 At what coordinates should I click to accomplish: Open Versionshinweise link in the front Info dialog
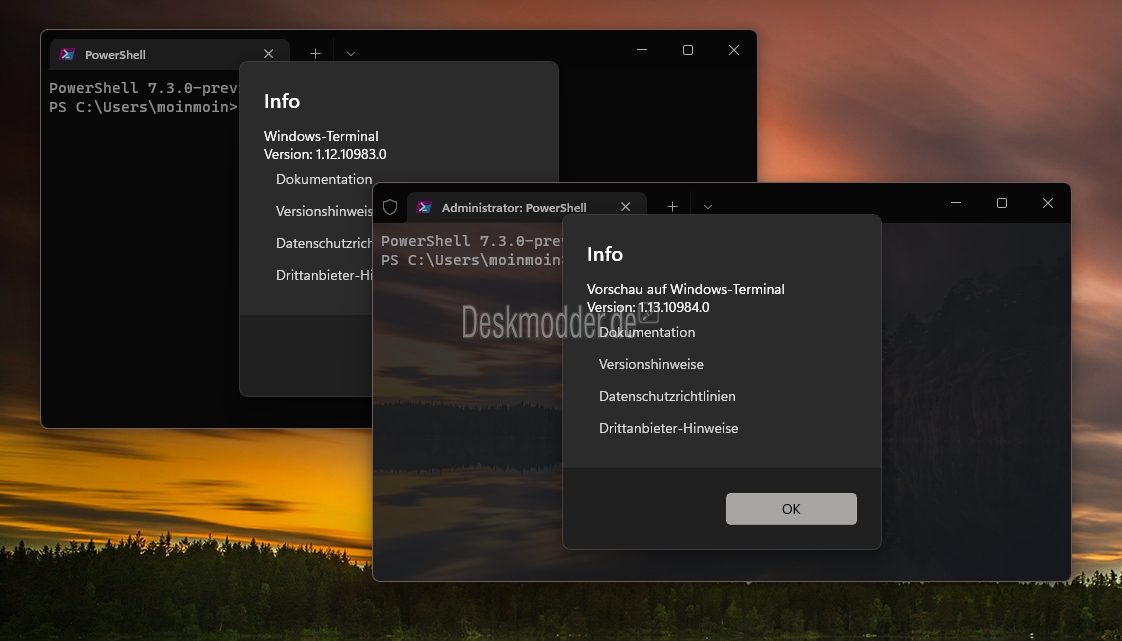pos(651,364)
